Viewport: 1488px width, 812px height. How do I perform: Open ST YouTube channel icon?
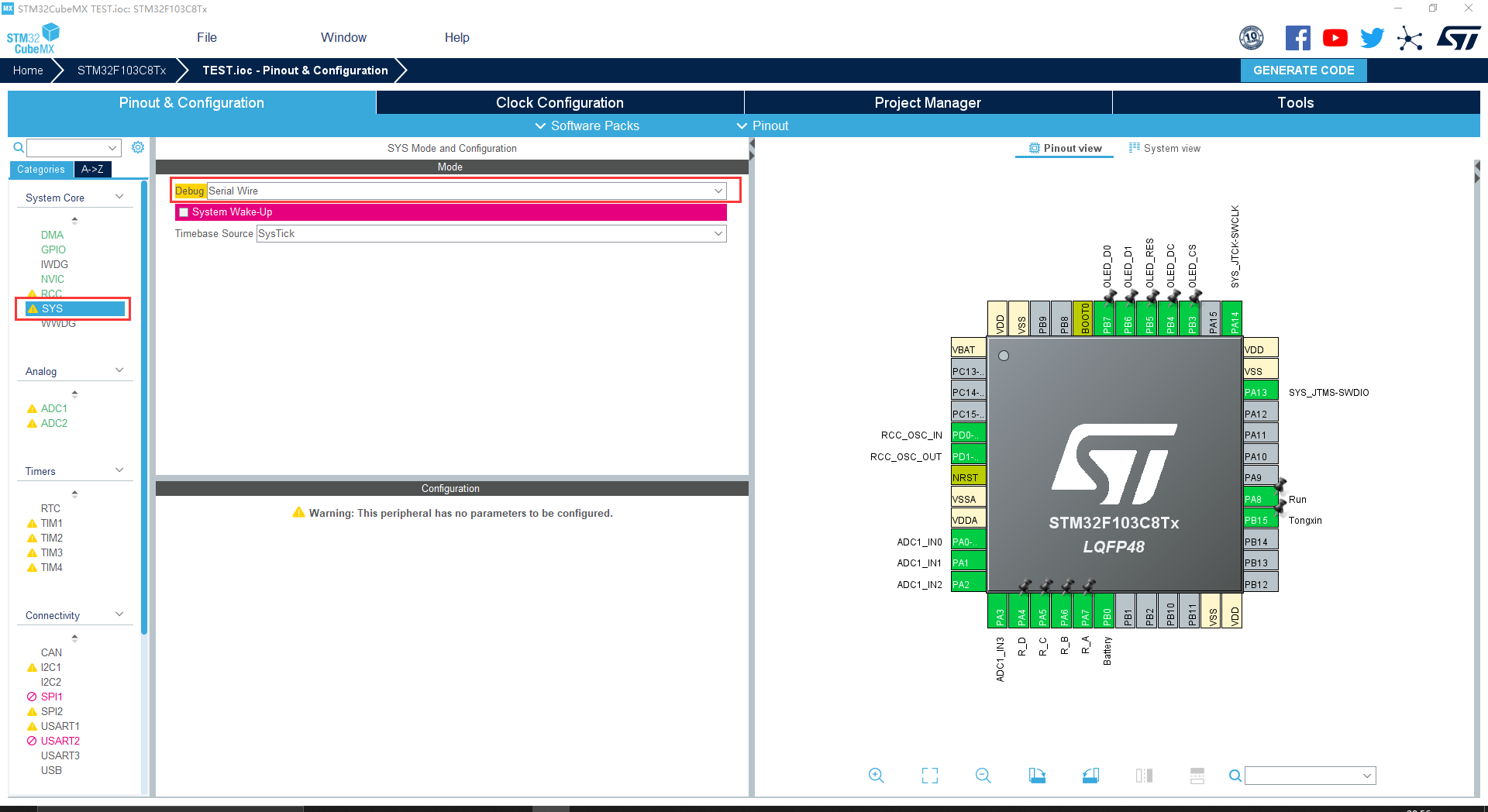[1335, 38]
